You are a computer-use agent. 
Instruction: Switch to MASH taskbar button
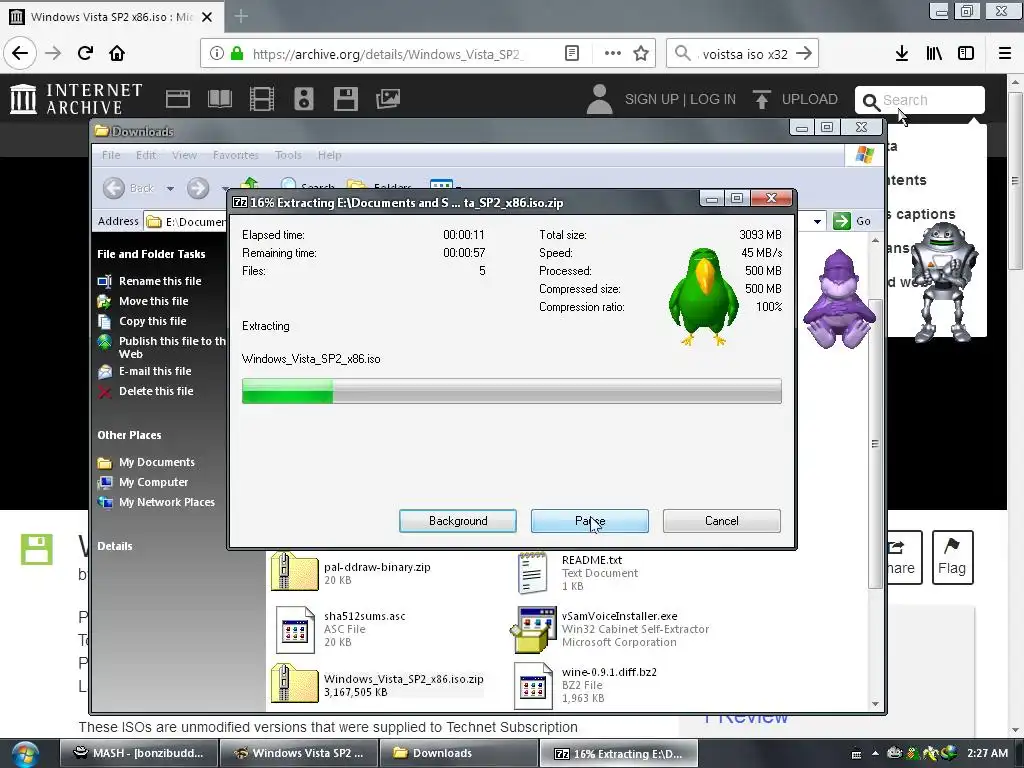pos(138,753)
